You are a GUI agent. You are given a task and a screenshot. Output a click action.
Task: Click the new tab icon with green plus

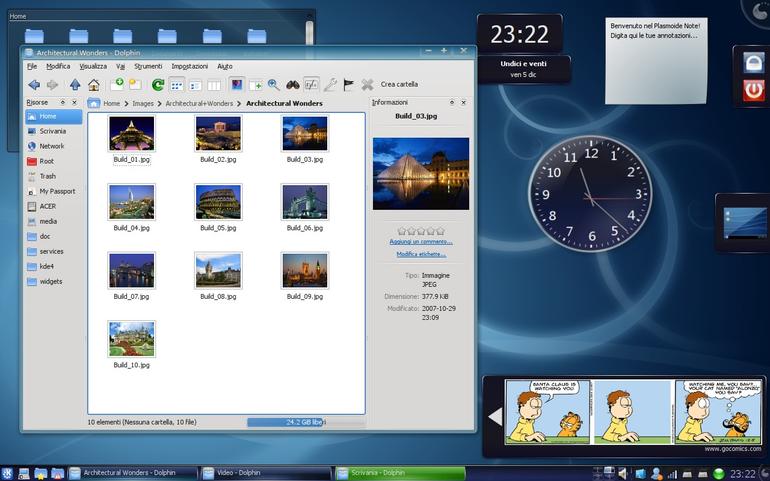pyautogui.click(x=117, y=84)
